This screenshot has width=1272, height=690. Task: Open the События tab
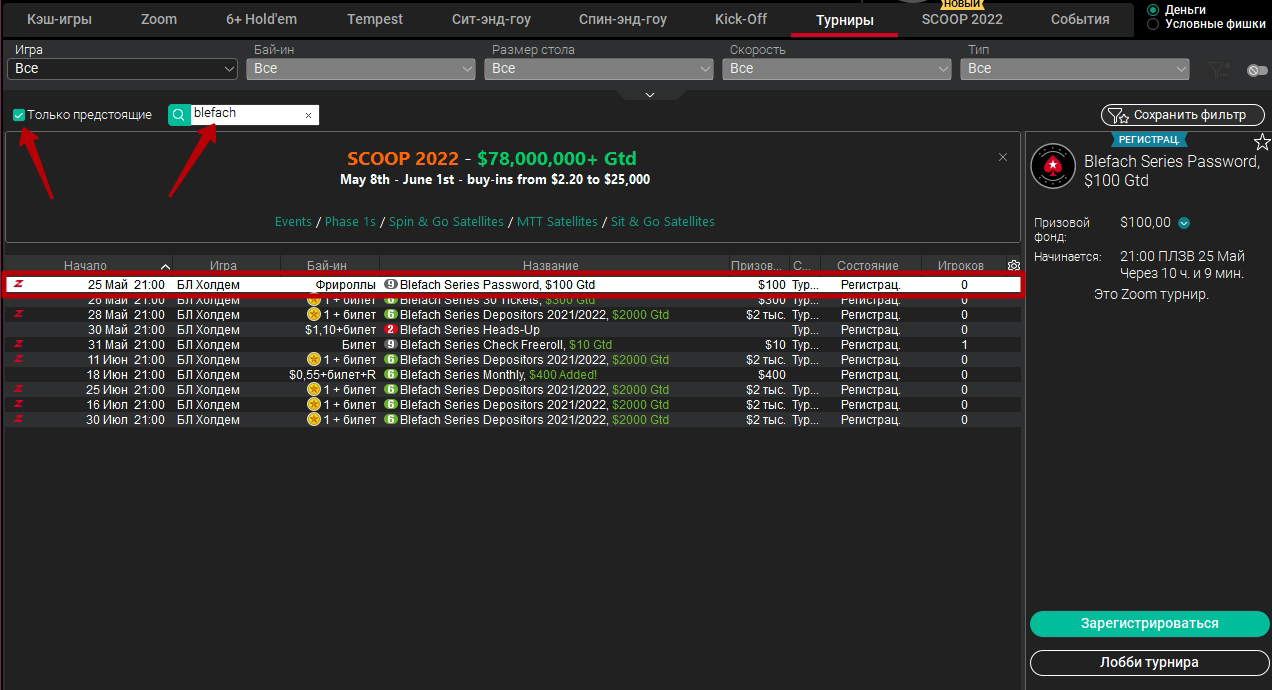click(1080, 19)
